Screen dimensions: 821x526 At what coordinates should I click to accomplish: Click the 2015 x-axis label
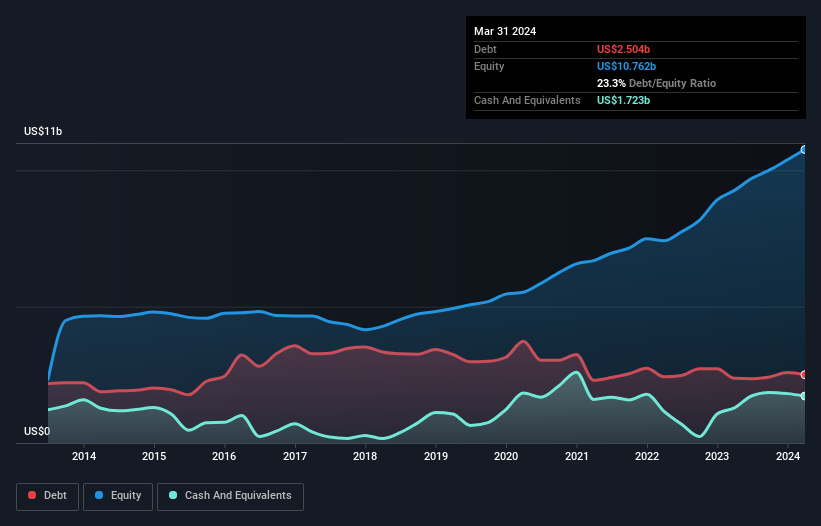coord(154,456)
